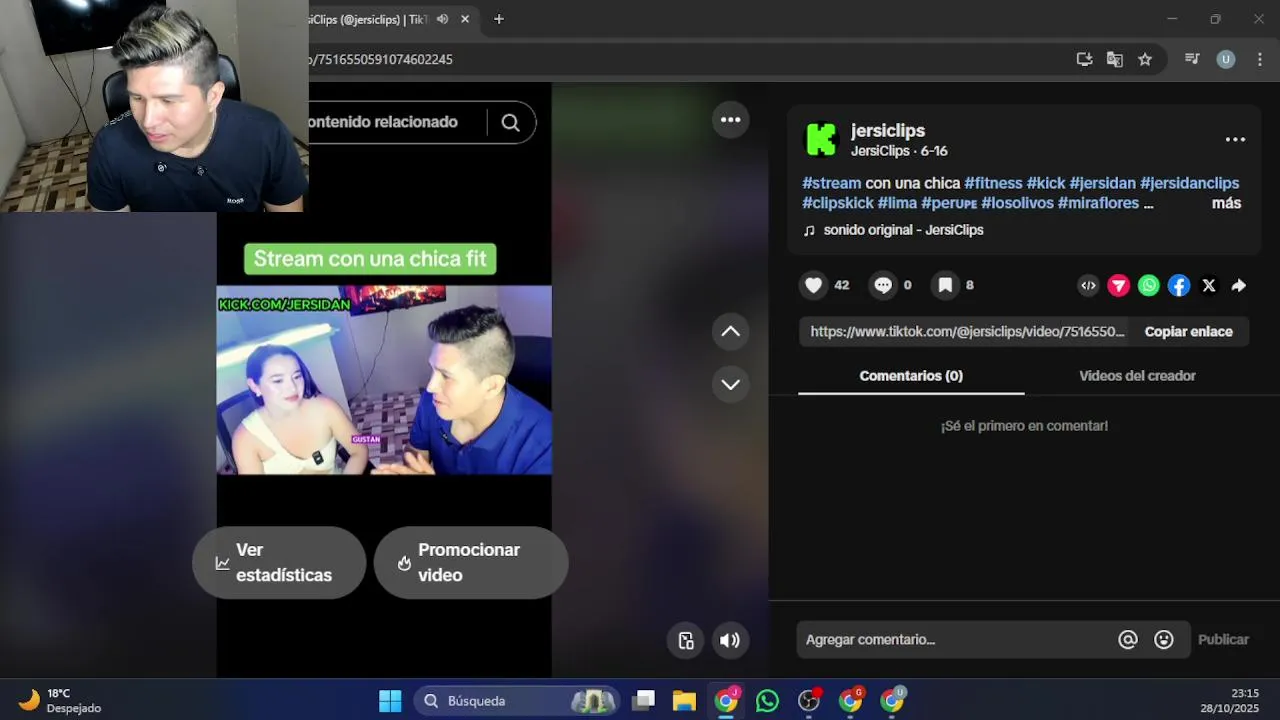Open Task View from taskbar
The height and width of the screenshot is (720, 1280).
pos(644,701)
